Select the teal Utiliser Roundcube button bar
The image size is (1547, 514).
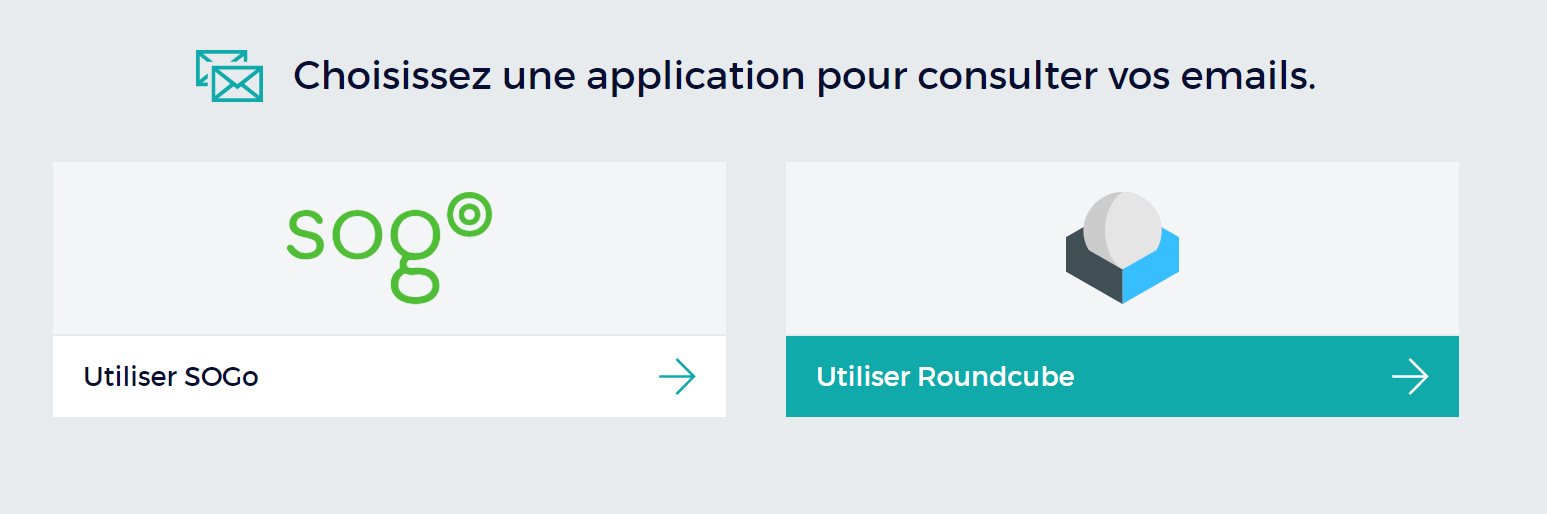[x=1122, y=377]
